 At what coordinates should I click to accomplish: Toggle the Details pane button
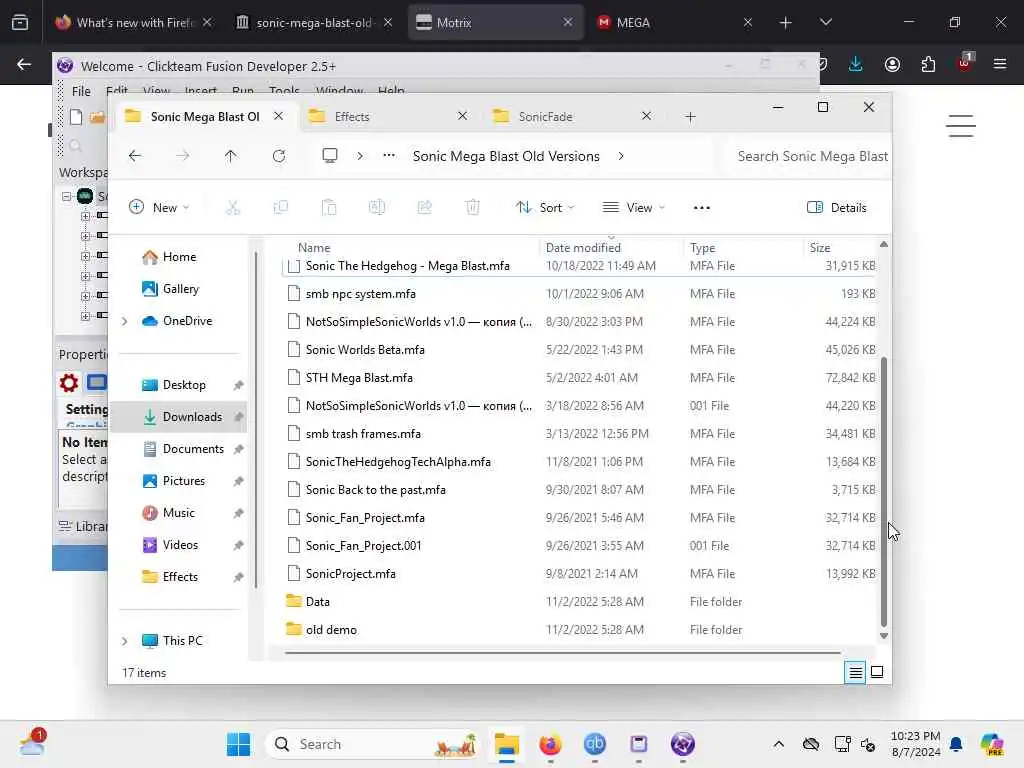[837, 208]
